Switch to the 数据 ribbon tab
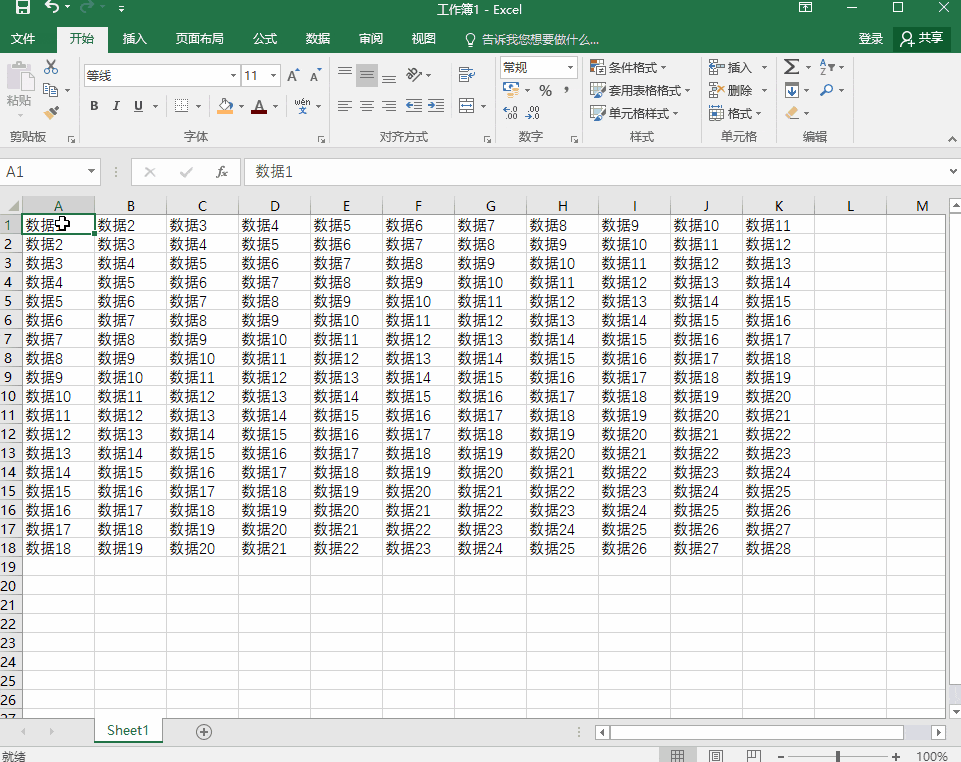 click(317, 39)
